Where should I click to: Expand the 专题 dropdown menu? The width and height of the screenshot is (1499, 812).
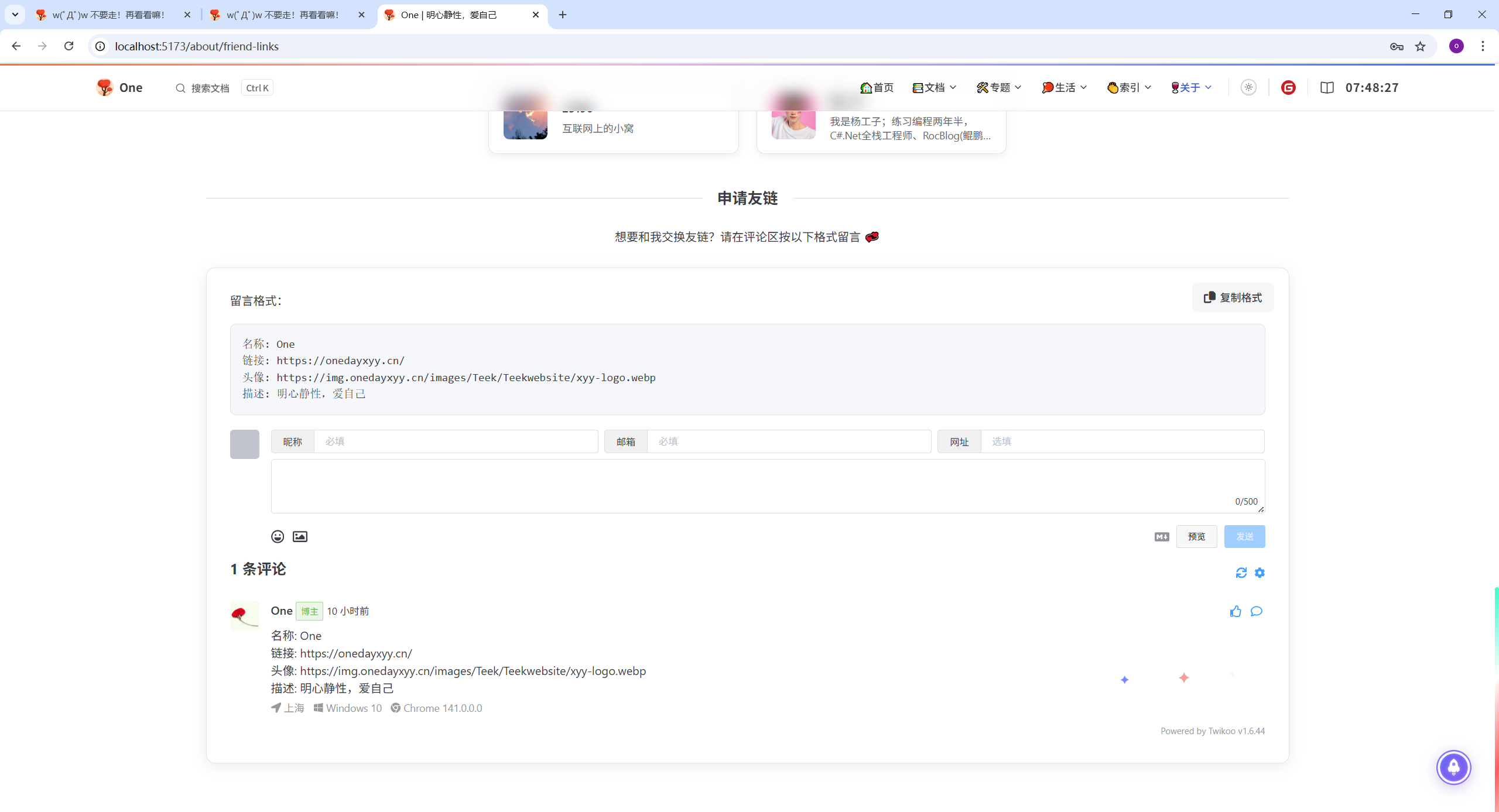click(999, 88)
